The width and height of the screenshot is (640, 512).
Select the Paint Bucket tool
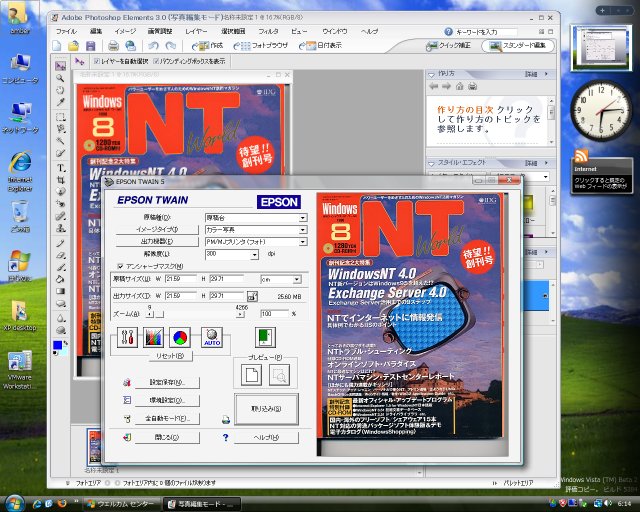60,279
